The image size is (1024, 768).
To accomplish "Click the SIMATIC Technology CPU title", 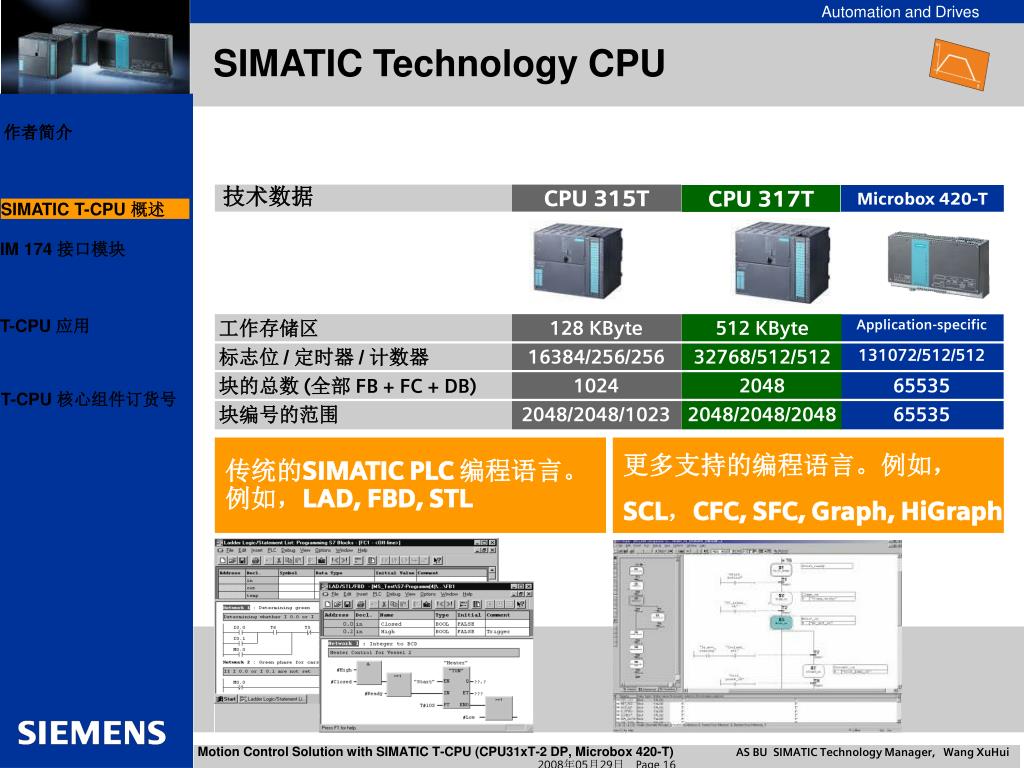I will [439, 63].
